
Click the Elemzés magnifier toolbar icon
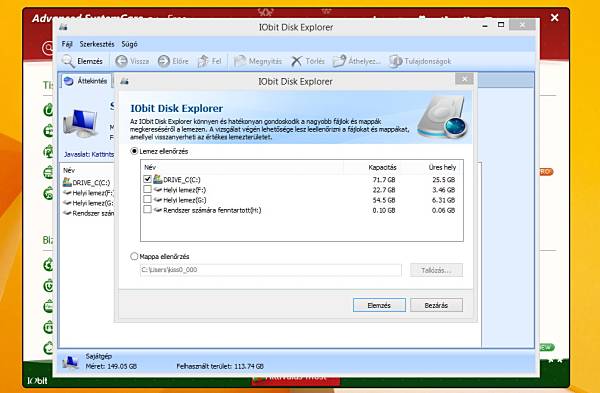(x=68, y=61)
